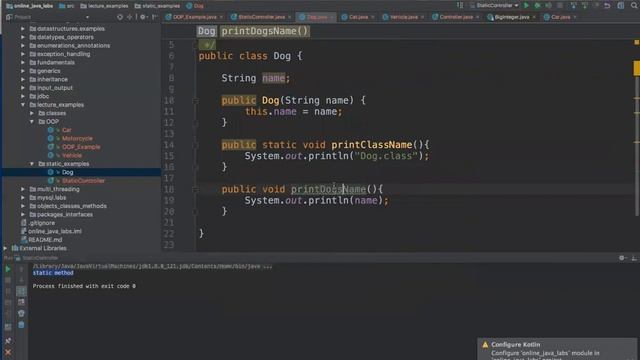Click the undo arrow in the top toolbar
The width and height of the screenshot is (640, 360).
607,5
